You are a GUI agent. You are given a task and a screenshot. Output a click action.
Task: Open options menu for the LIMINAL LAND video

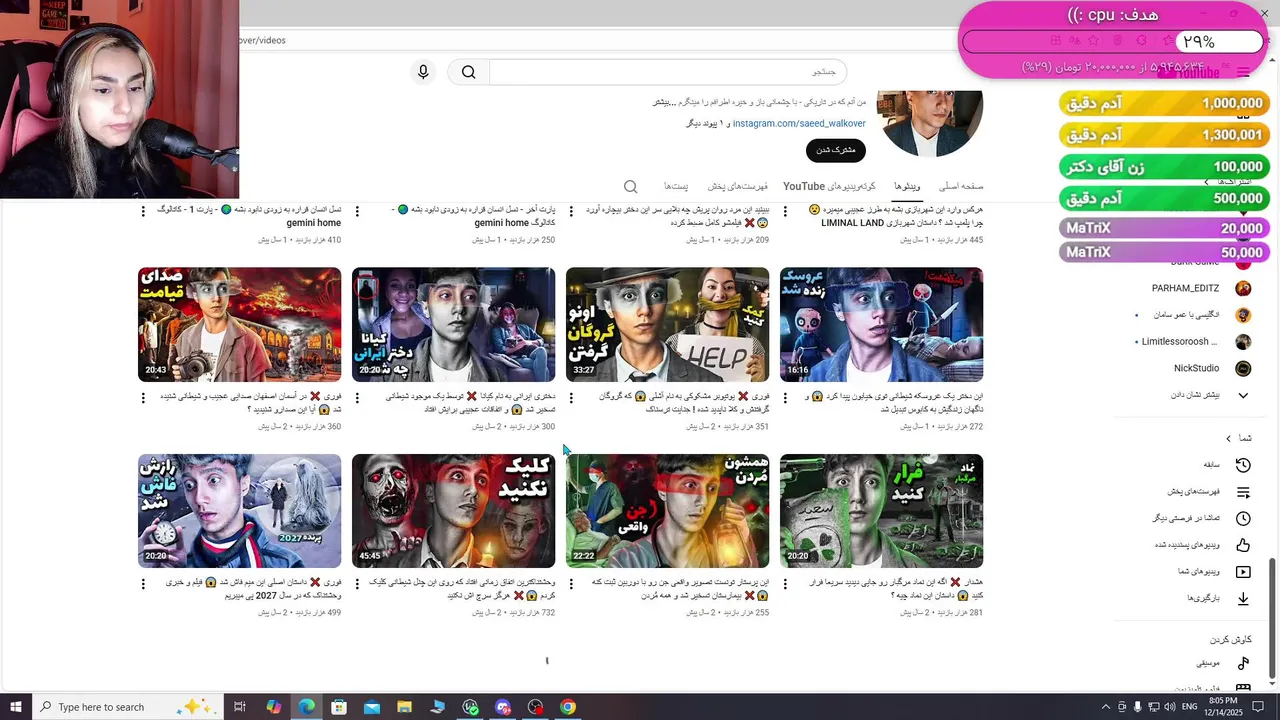pos(785,211)
